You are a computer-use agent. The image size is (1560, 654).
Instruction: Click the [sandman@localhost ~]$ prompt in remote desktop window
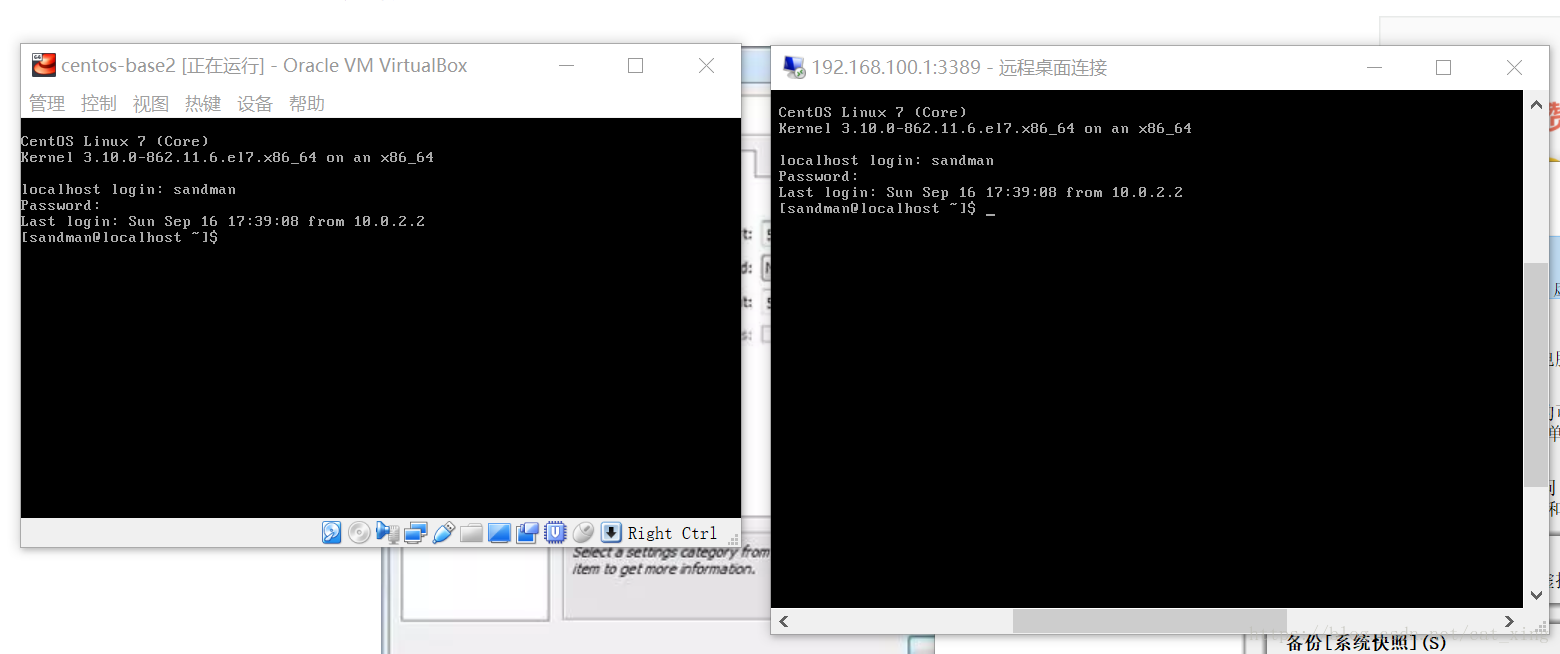coord(877,208)
